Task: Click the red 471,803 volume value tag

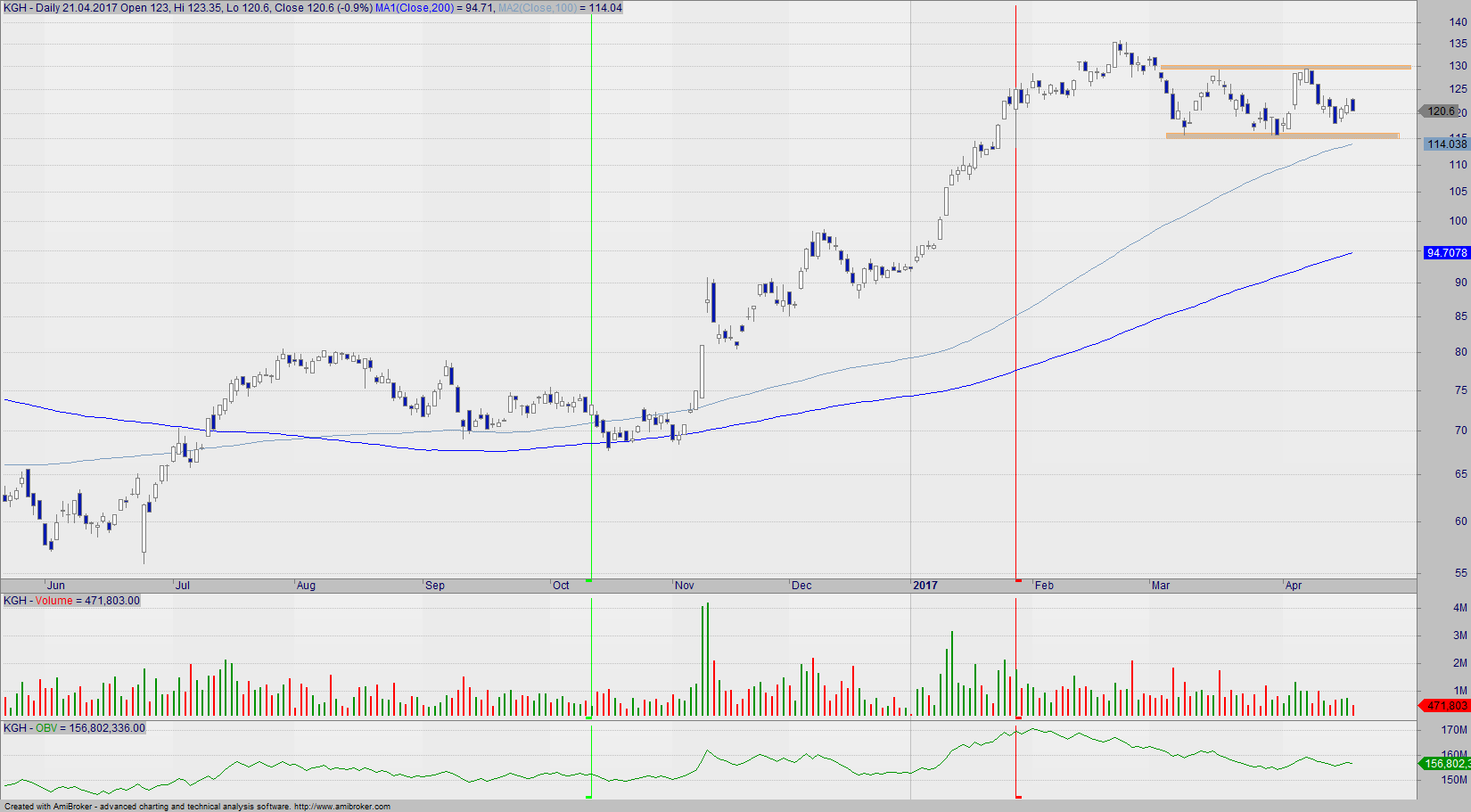Action: pyautogui.click(x=1445, y=705)
